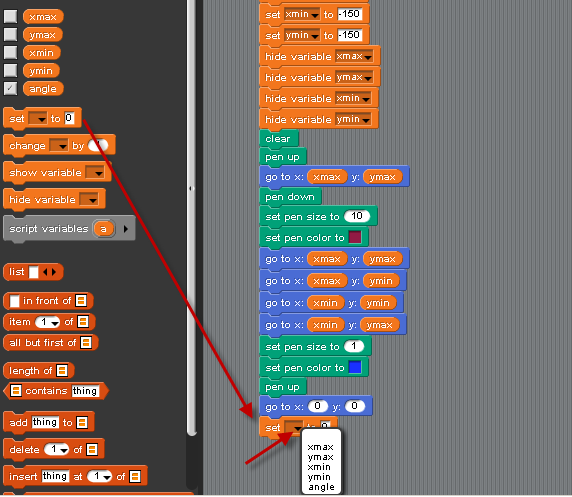Expand script variables with the right arrow

(x=126, y=229)
